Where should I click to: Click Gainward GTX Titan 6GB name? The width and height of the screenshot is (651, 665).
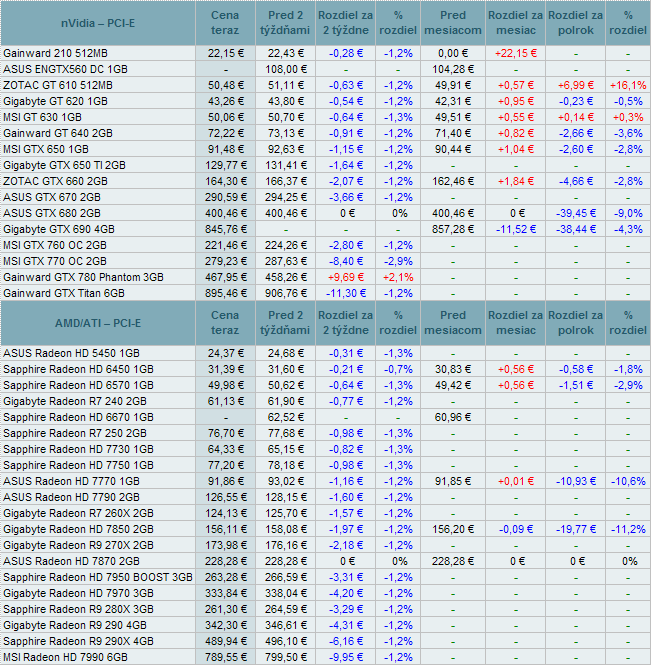click(x=64, y=293)
